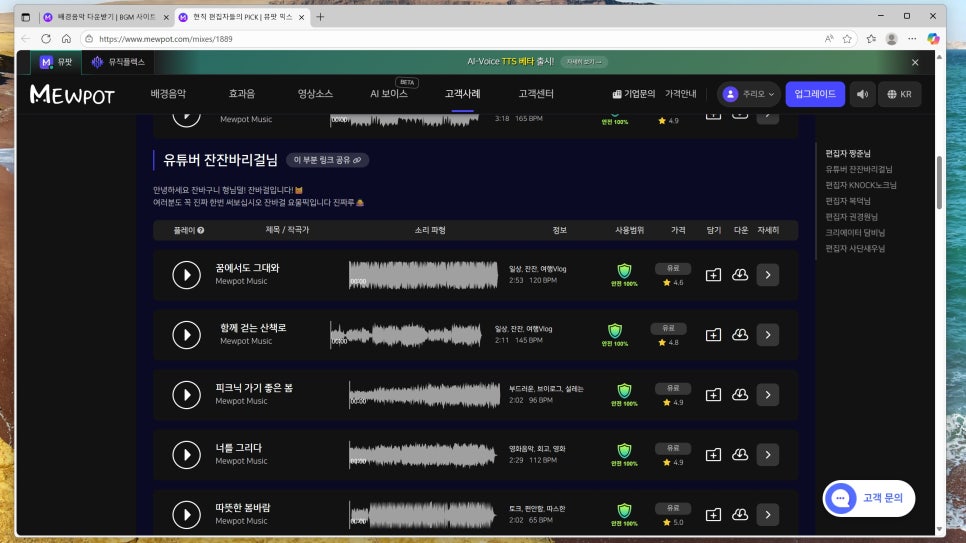Click safety shield icon for 너를 그리다
The width and height of the screenshot is (966, 543).
coord(624,451)
